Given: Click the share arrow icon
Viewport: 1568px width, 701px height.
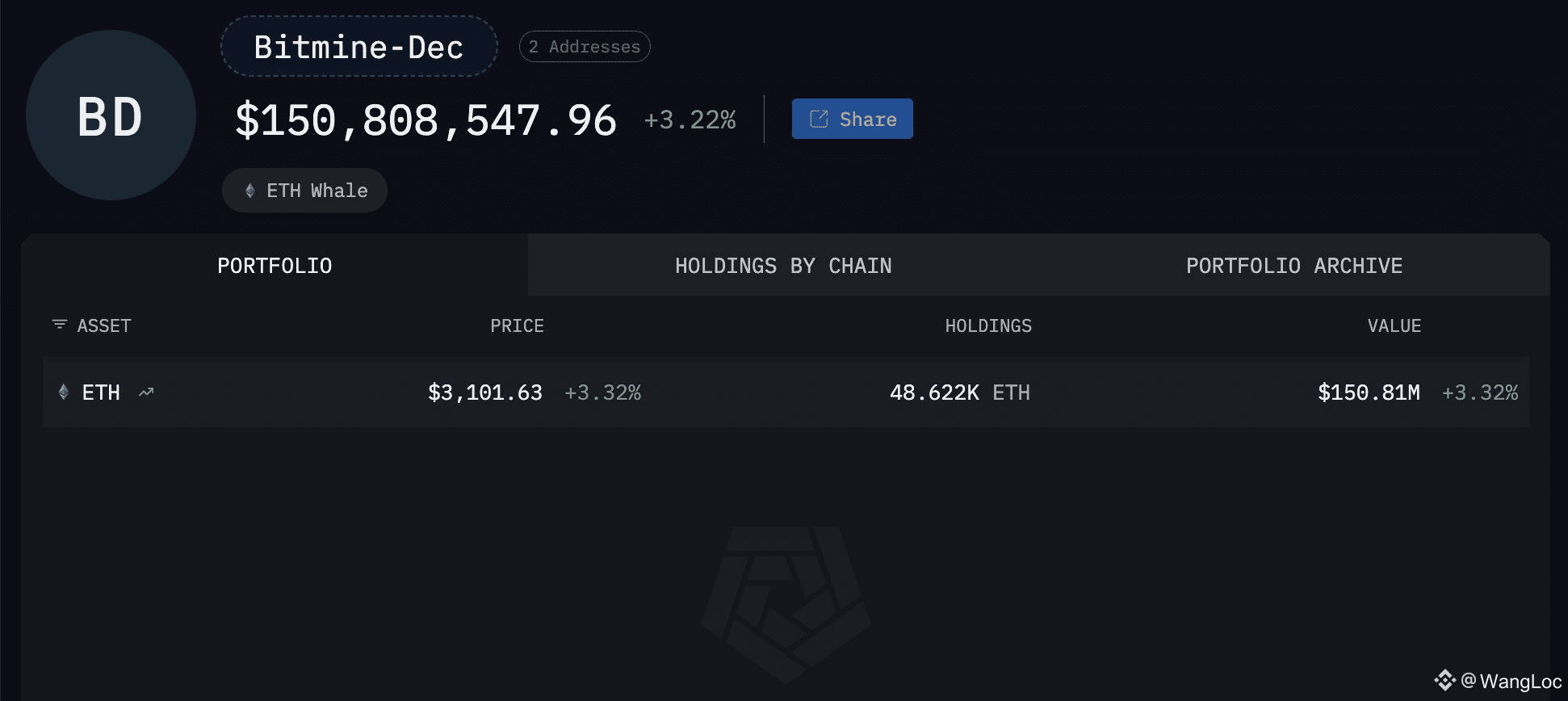Looking at the screenshot, I should coord(819,119).
